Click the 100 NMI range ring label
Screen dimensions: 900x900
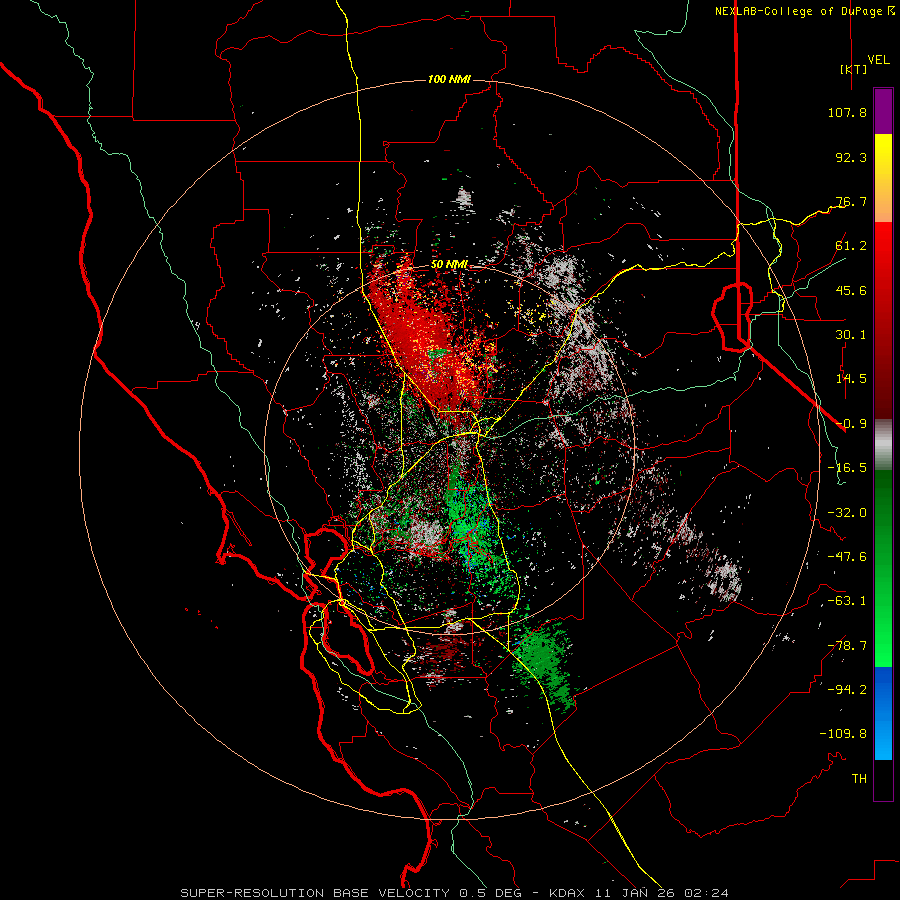(449, 79)
